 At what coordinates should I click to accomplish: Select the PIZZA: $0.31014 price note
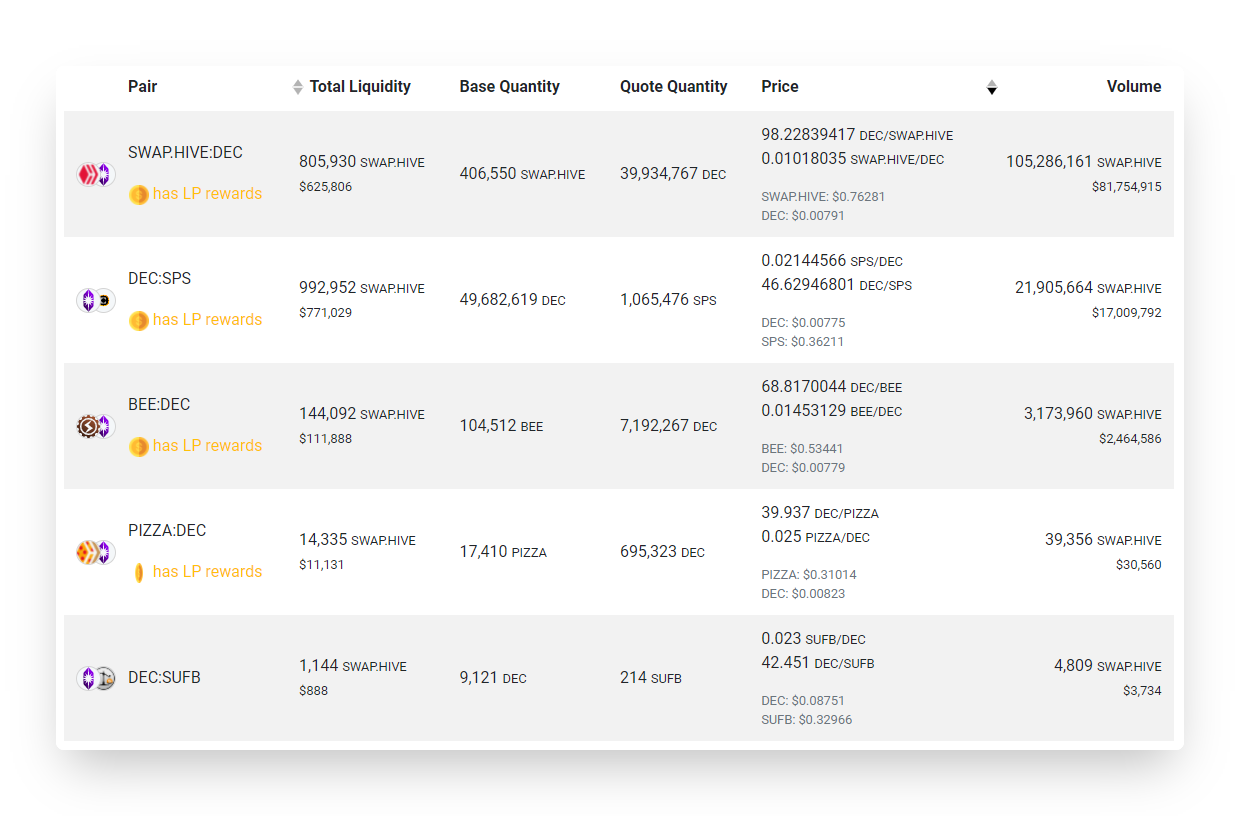(x=809, y=575)
